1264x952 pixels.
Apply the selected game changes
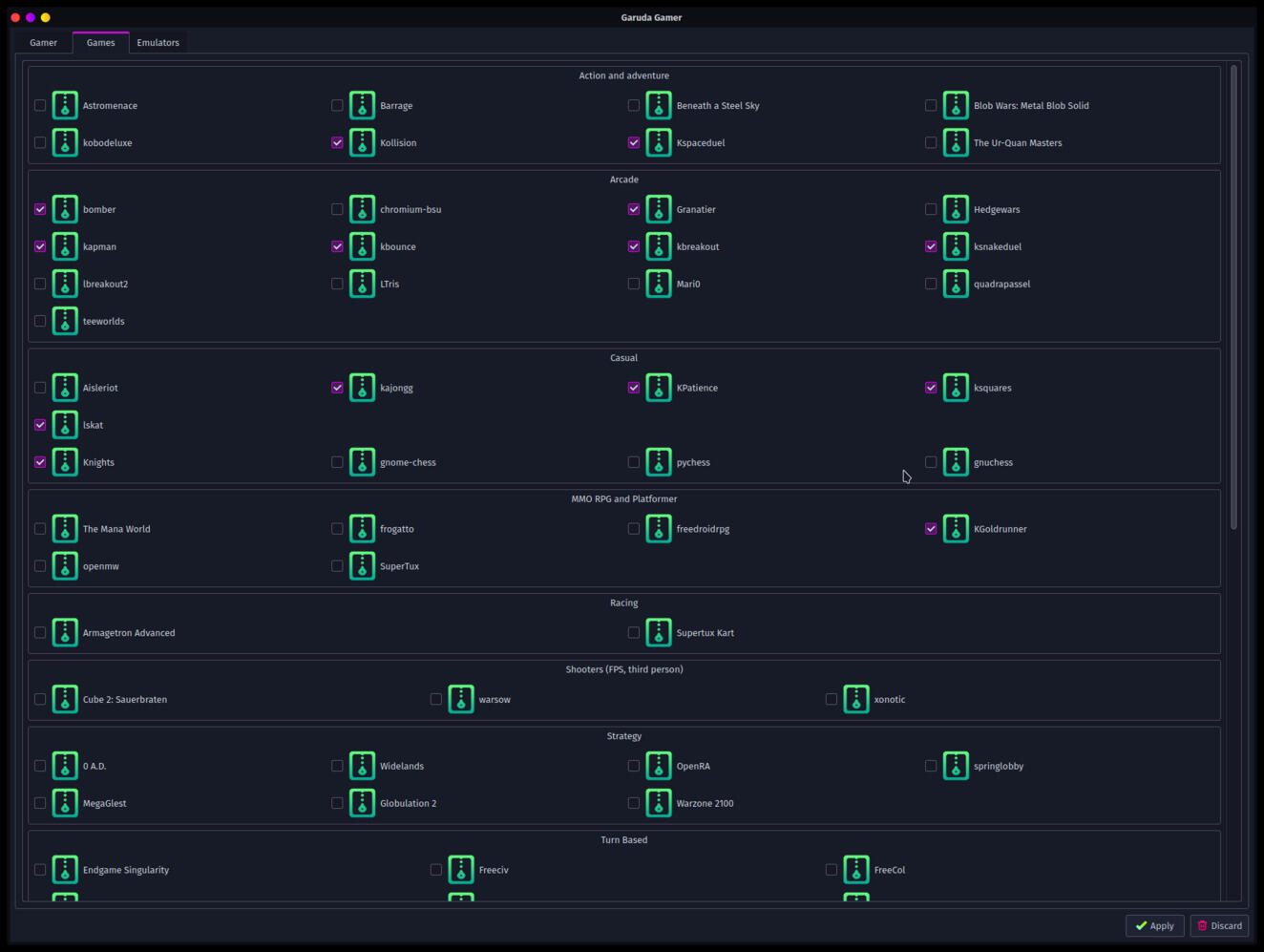point(1155,925)
